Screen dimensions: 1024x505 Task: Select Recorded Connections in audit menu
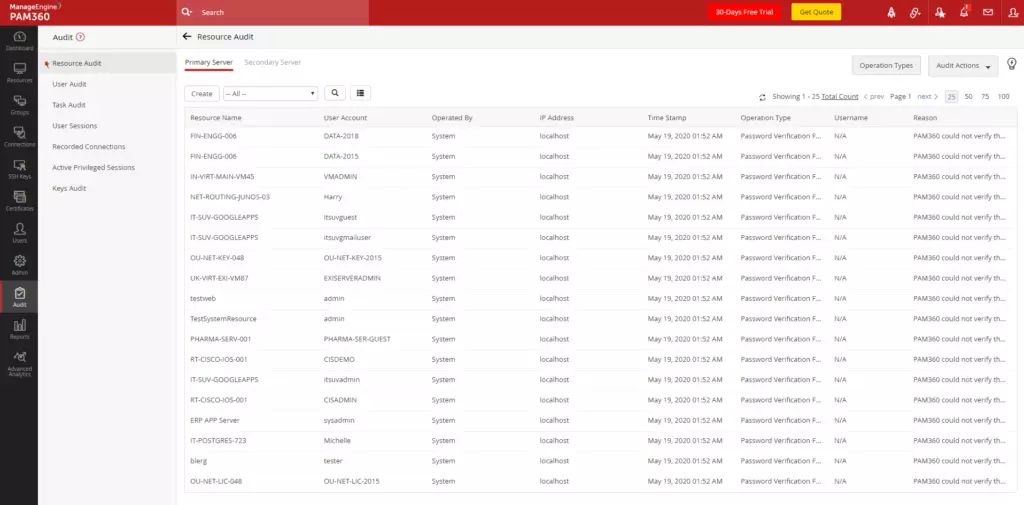click(89, 146)
